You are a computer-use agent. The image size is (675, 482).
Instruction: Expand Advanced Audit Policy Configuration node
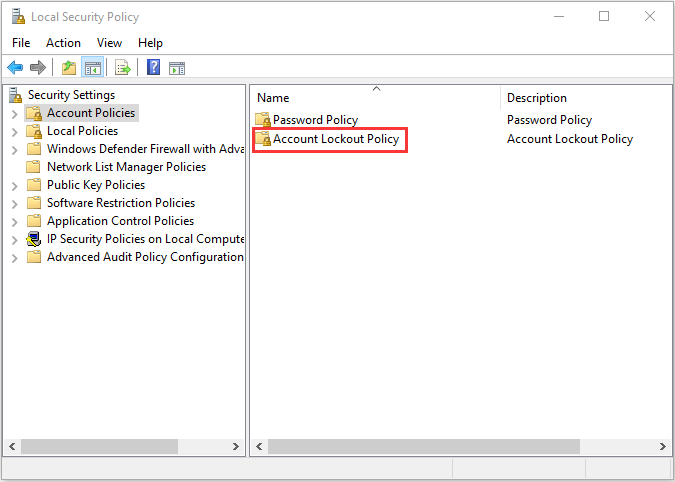coord(15,258)
